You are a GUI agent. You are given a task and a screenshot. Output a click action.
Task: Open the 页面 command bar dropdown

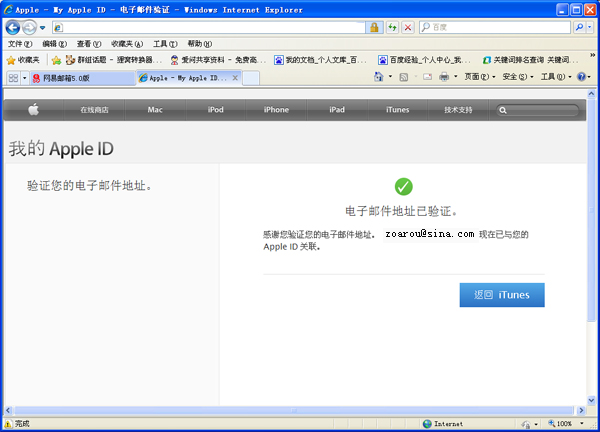tap(480, 77)
